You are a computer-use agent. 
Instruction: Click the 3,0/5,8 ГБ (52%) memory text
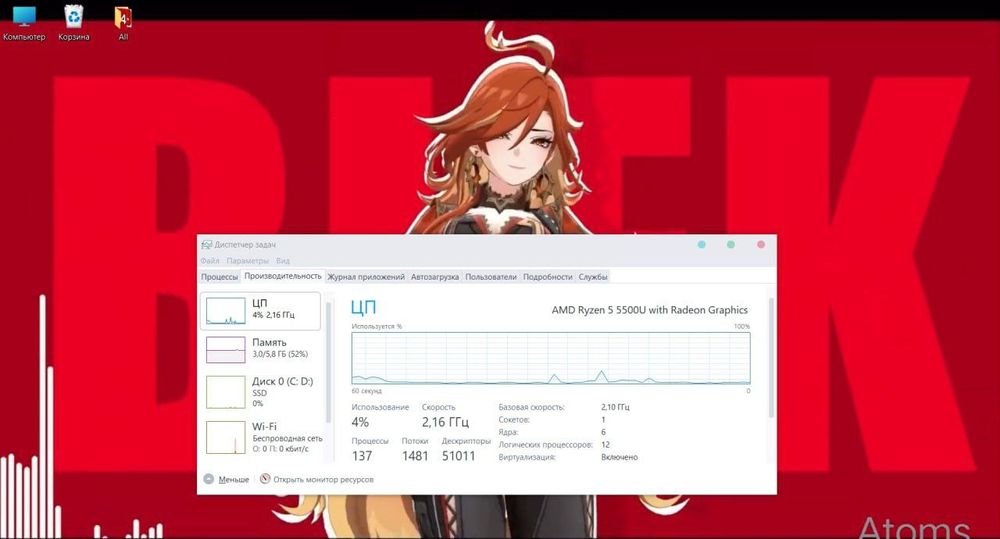[x=280, y=354]
